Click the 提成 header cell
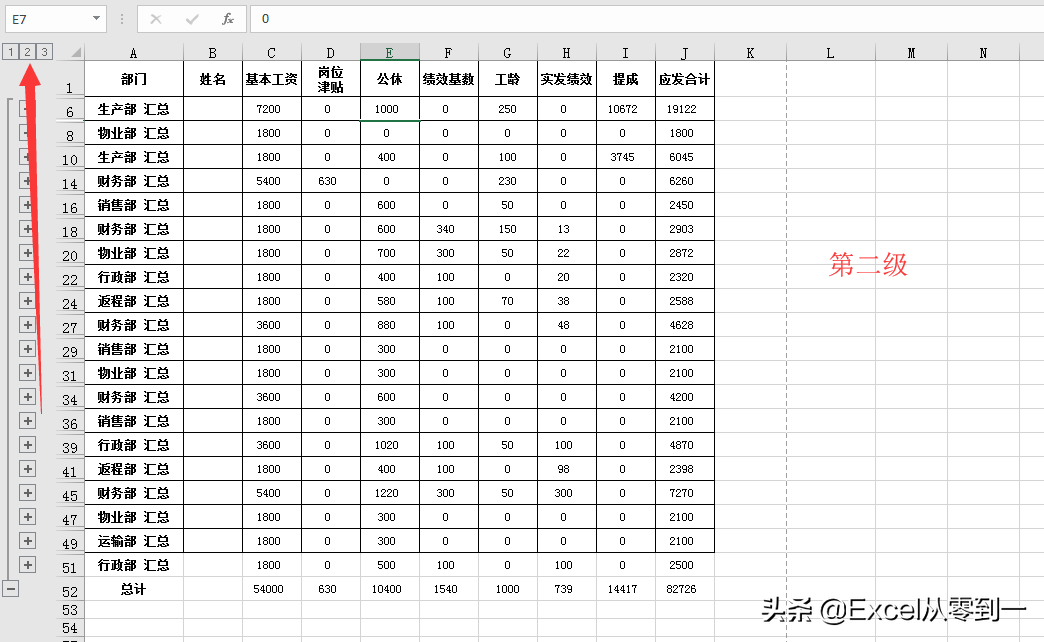Image resolution: width=1044 pixels, height=642 pixels. [x=626, y=79]
